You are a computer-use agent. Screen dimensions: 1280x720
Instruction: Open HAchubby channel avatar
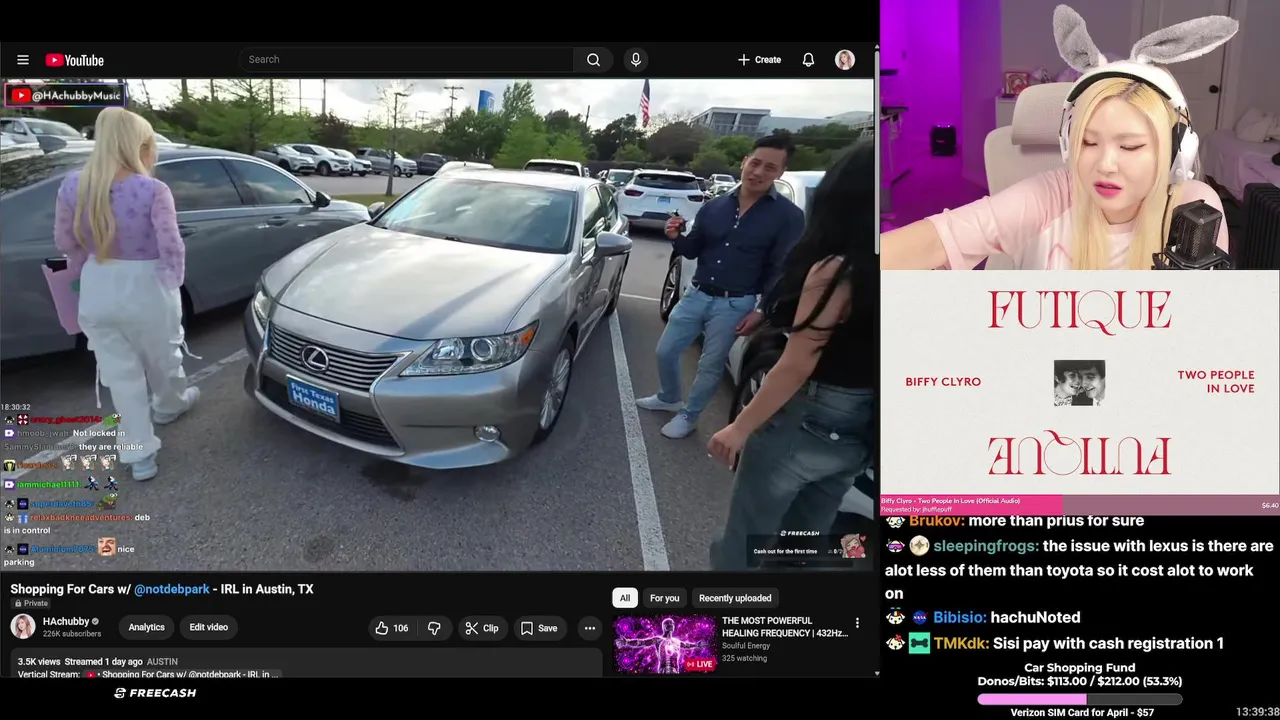(x=23, y=627)
